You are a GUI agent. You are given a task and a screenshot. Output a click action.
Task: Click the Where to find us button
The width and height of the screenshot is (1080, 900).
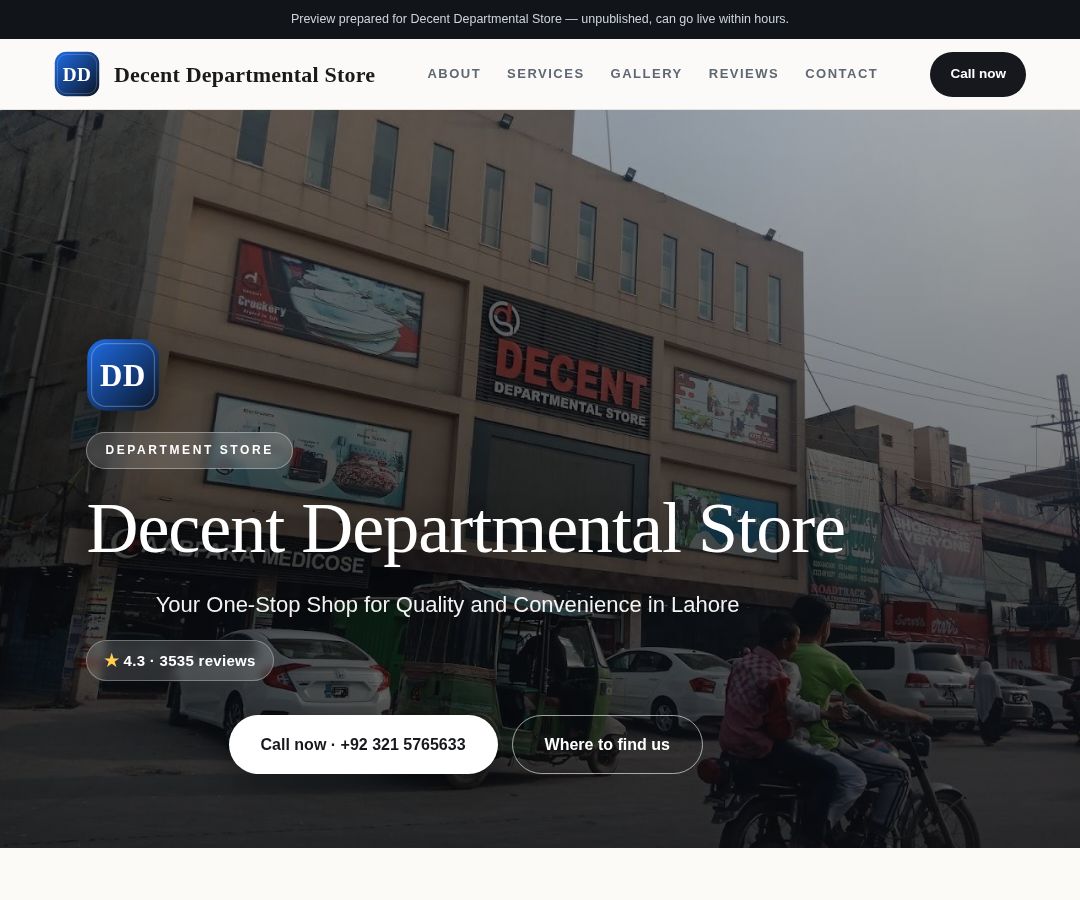607,744
